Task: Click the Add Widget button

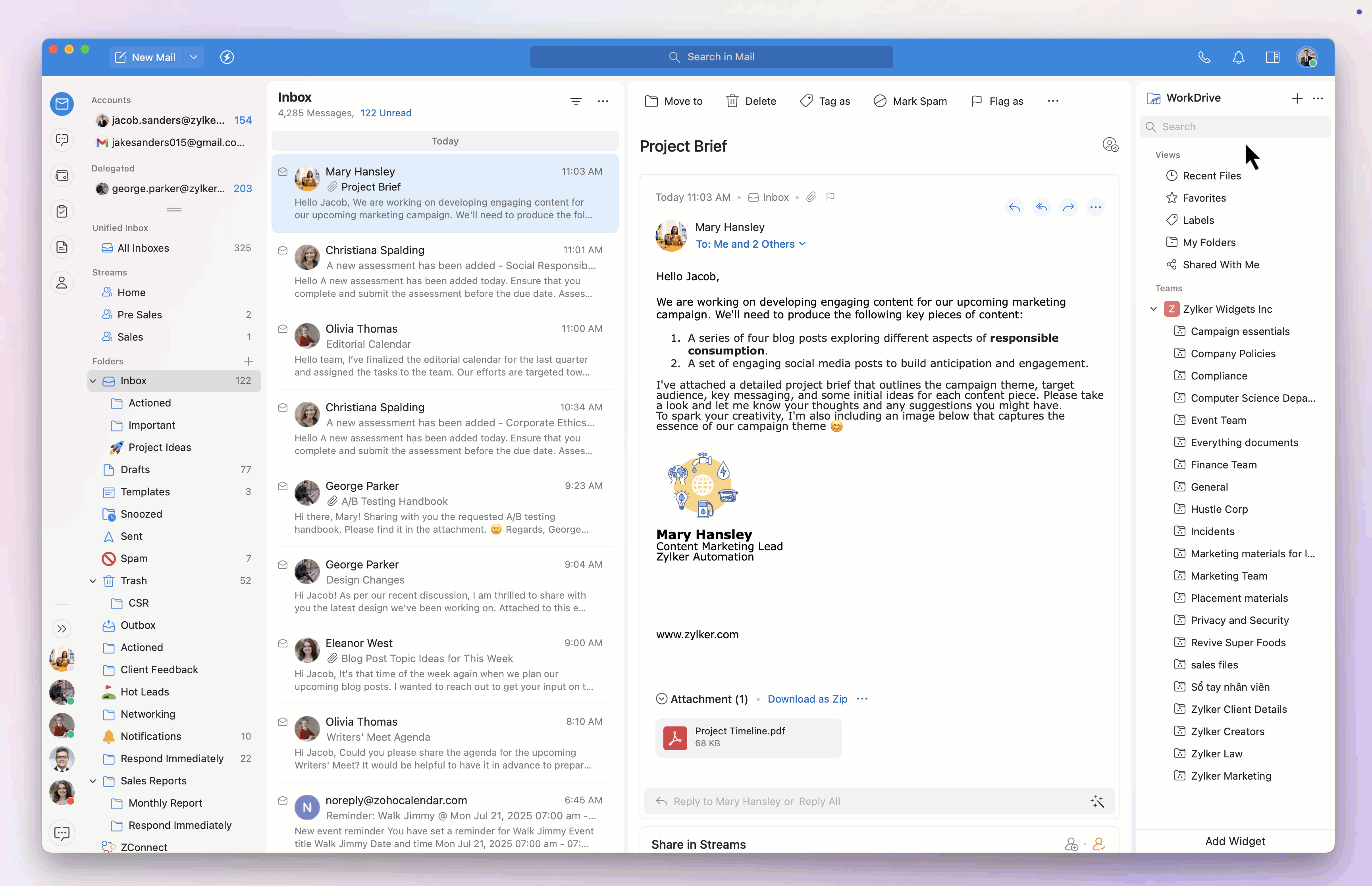Action: click(1235, 841)
